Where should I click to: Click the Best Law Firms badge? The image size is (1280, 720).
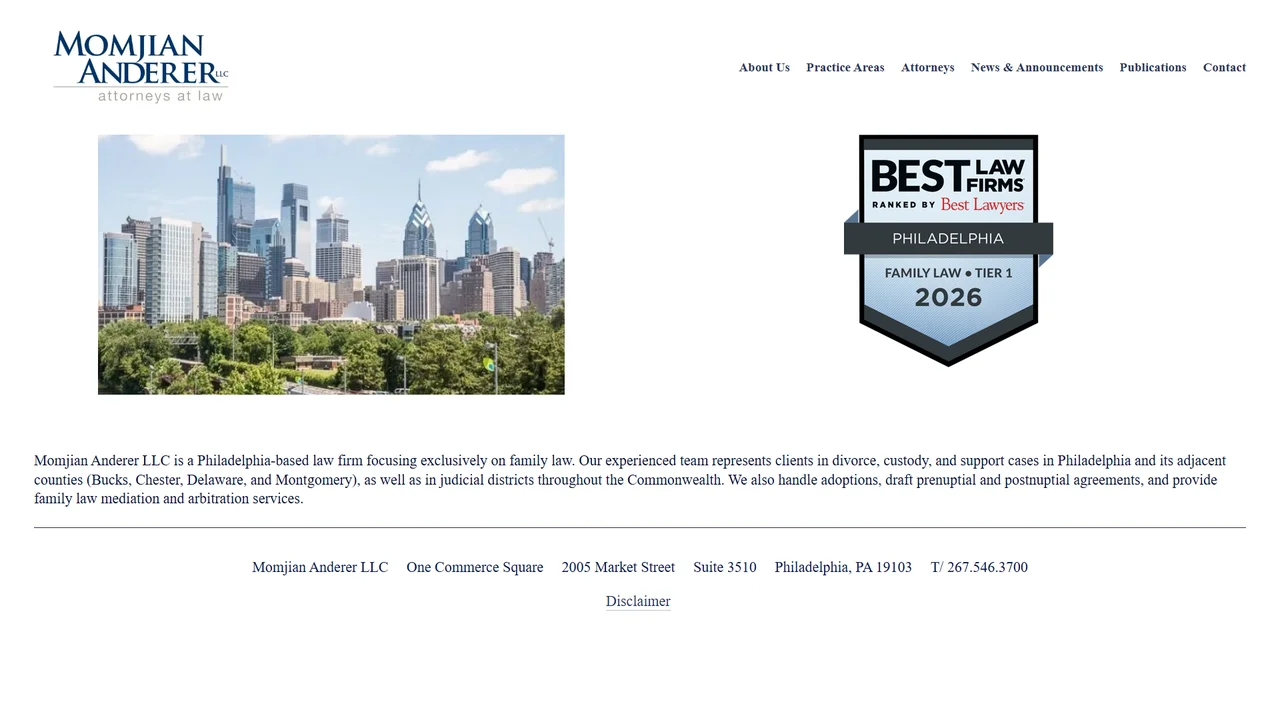click(x=948, y=250)
